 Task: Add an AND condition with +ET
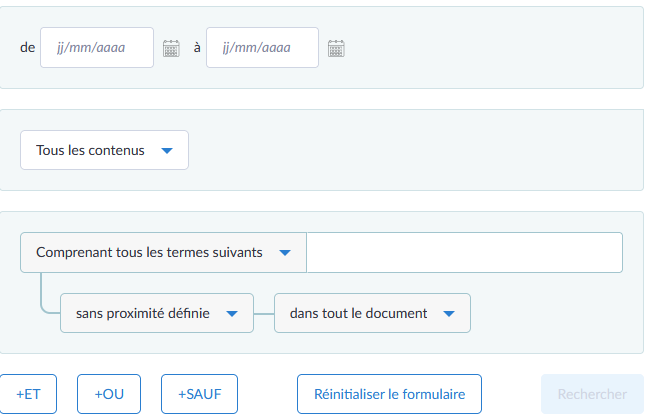click(28, 394)
